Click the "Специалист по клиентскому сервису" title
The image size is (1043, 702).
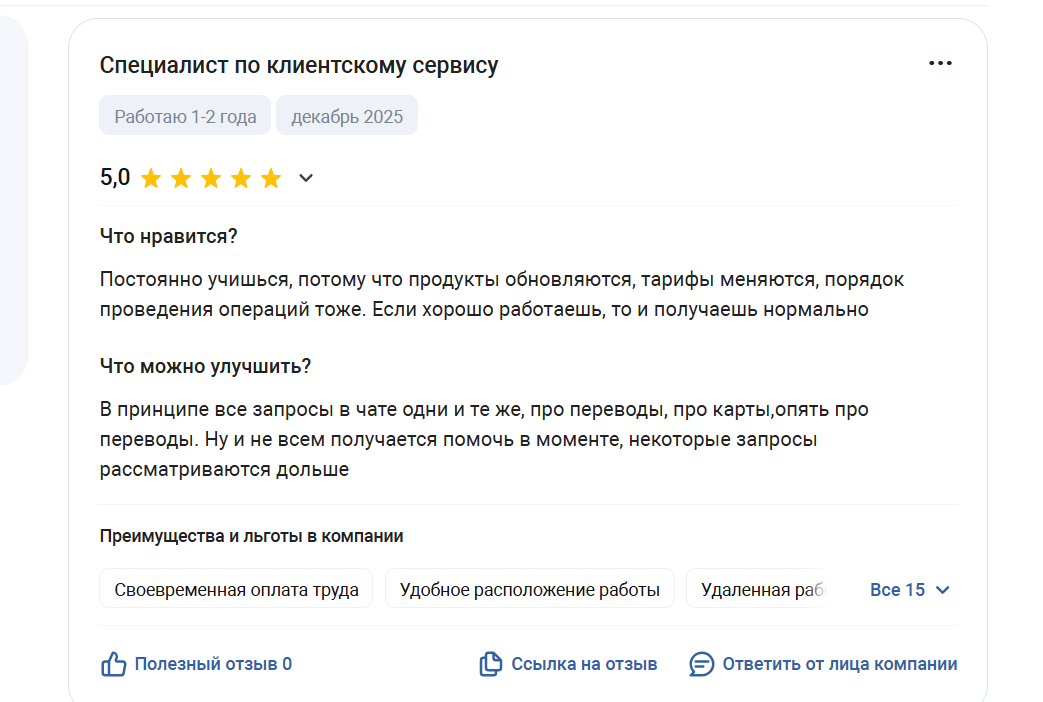coord(299,66)
